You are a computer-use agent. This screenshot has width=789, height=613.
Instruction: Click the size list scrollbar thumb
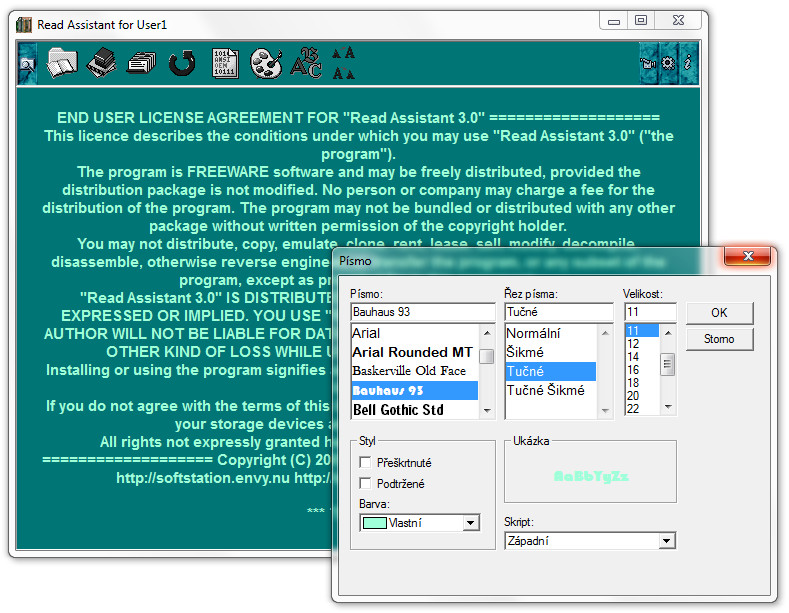668,364
